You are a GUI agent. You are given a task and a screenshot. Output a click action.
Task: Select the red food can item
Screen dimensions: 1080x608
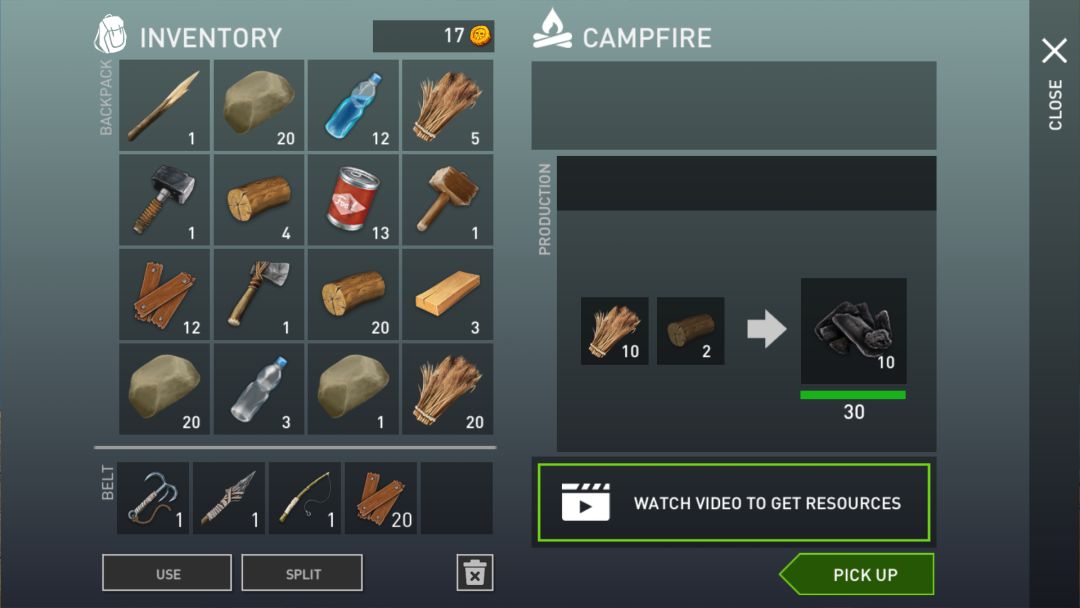(353, 200)
